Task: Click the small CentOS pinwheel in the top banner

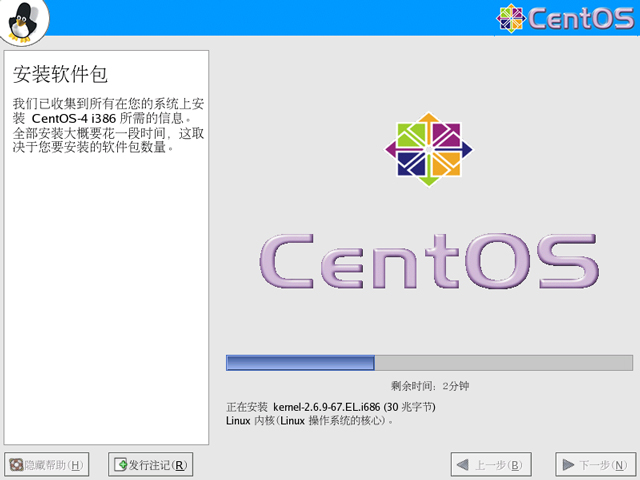Action: [x=511, y=18]
